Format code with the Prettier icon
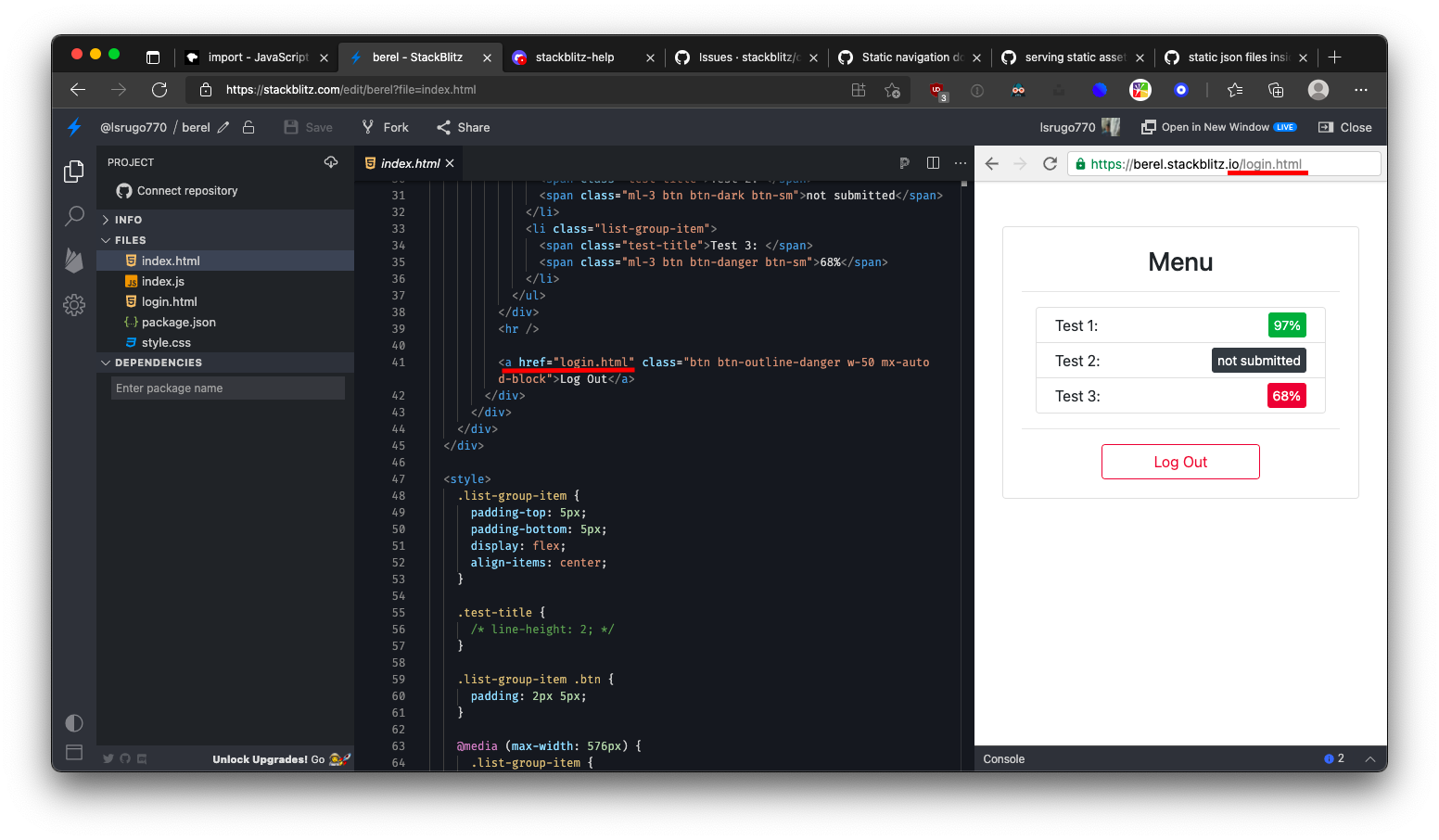The image size is (1439, 840). pyautogui.click(x=904, y=162)
